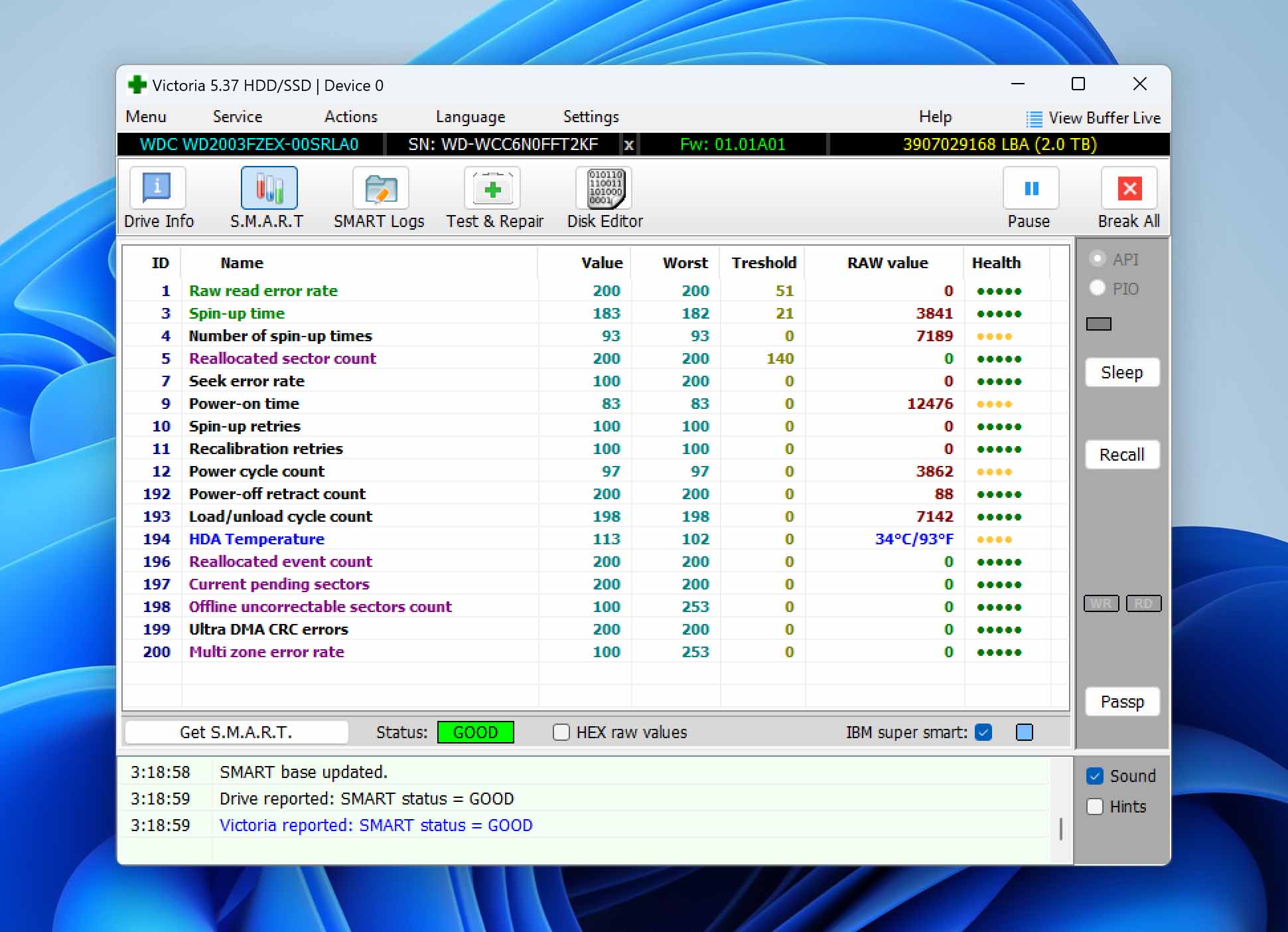Disable the Sound checkbox
Screen dimensions: 1288x932
1095,776
